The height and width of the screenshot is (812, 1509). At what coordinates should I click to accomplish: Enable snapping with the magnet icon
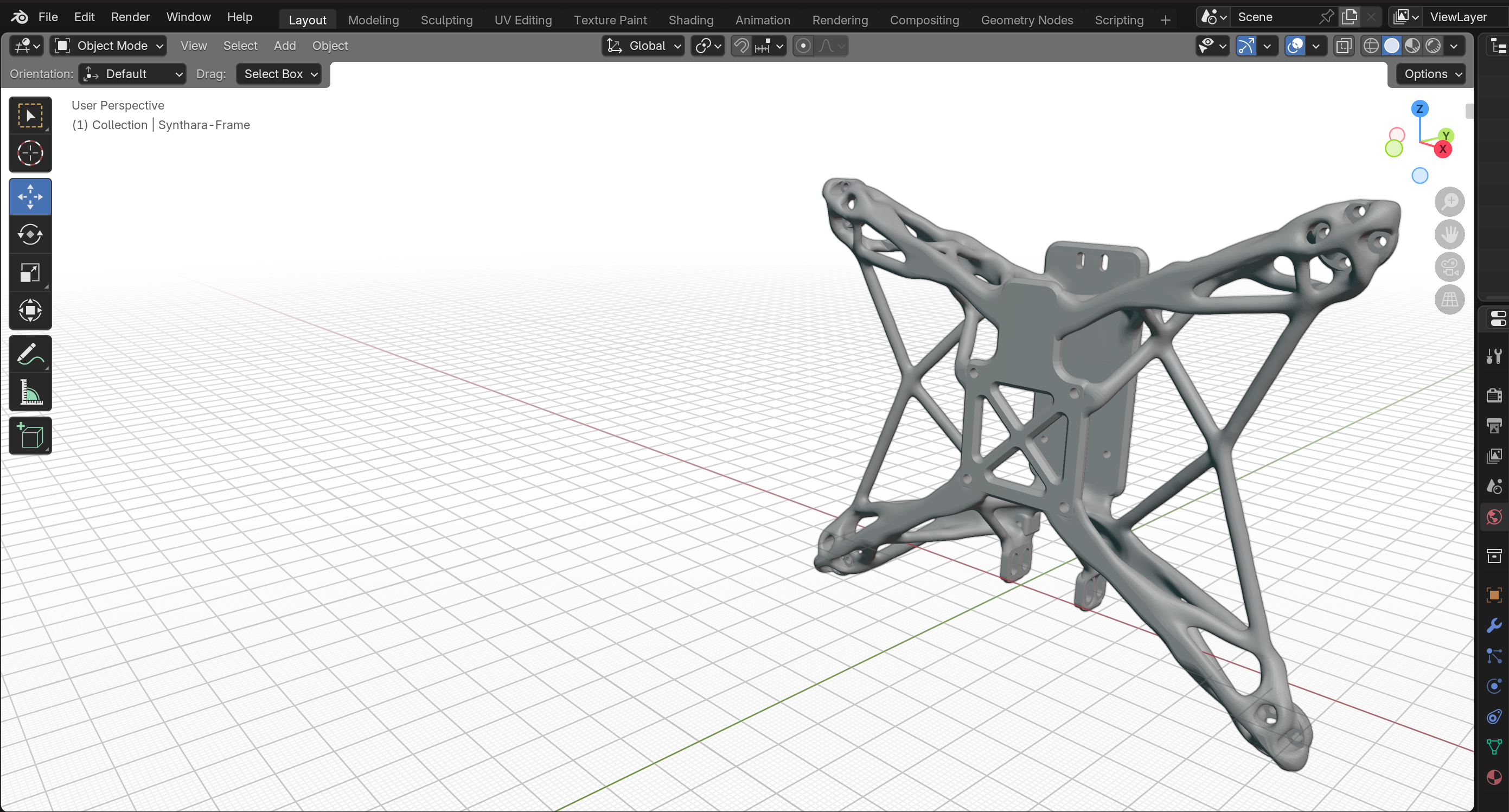pyautogui.click(x=742, y=46)
